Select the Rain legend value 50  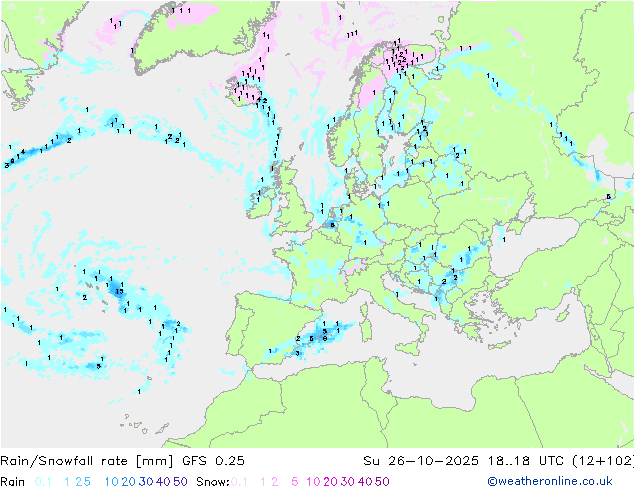pyautogui.click(x=180, y=482)
